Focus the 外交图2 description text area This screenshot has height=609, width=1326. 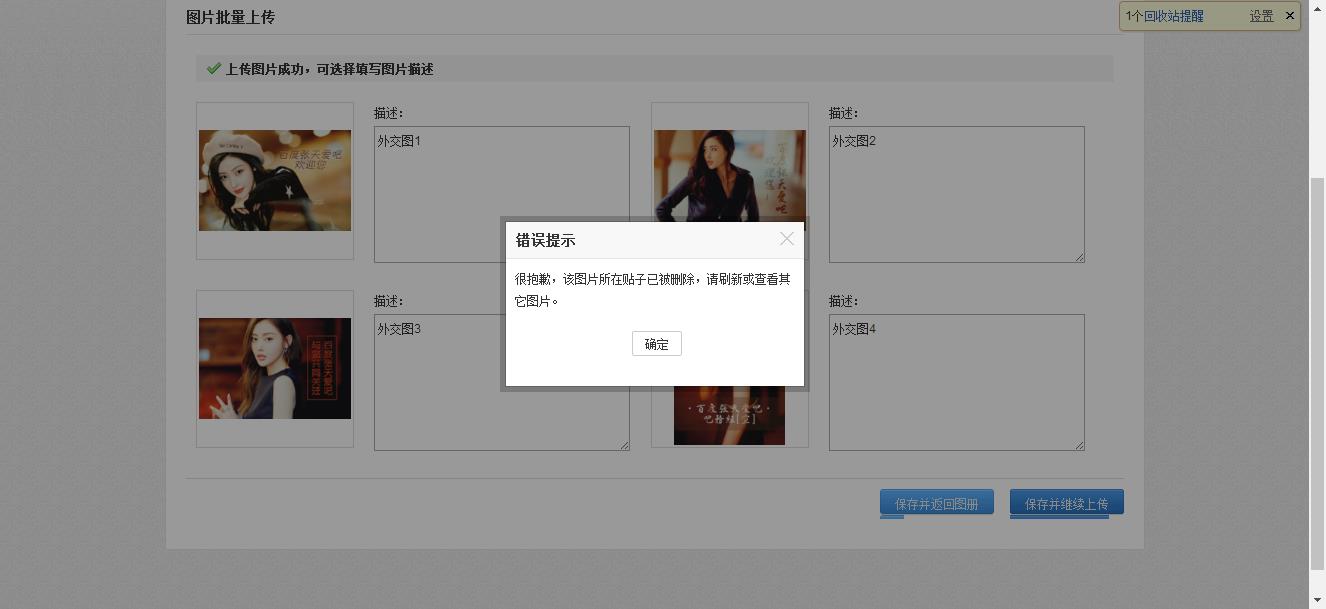(956, 194)
